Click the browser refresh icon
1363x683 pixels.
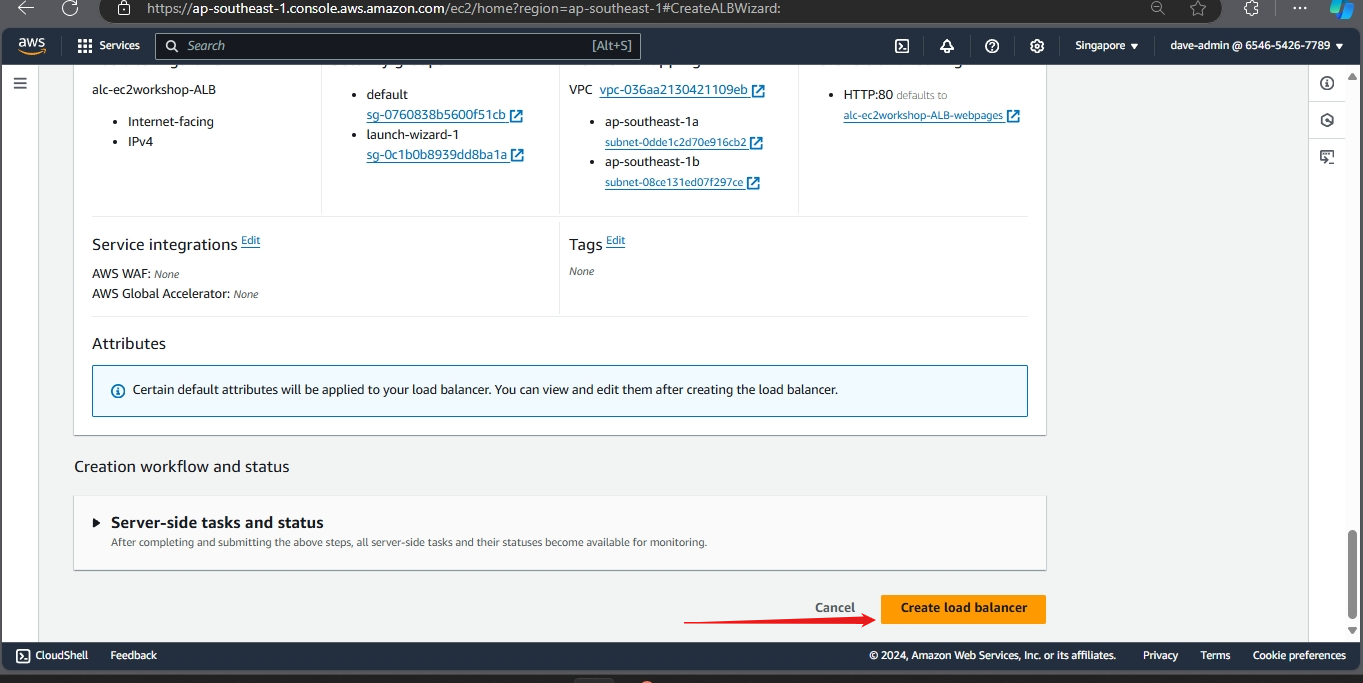tap(69, 9)
